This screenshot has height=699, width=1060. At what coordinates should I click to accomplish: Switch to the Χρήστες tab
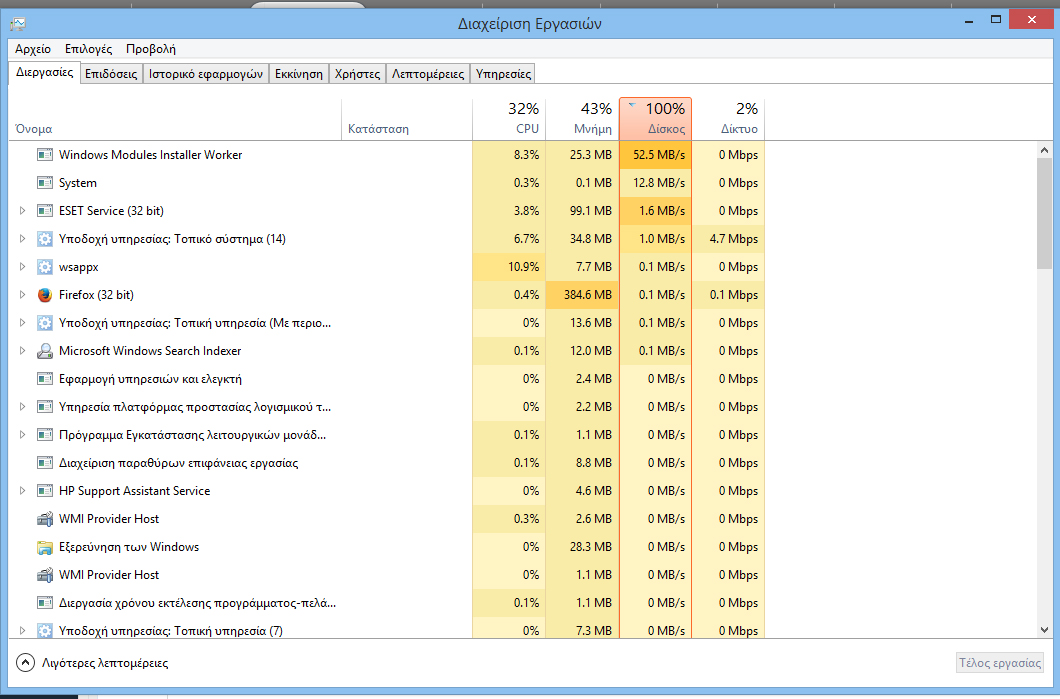(358, 74)
